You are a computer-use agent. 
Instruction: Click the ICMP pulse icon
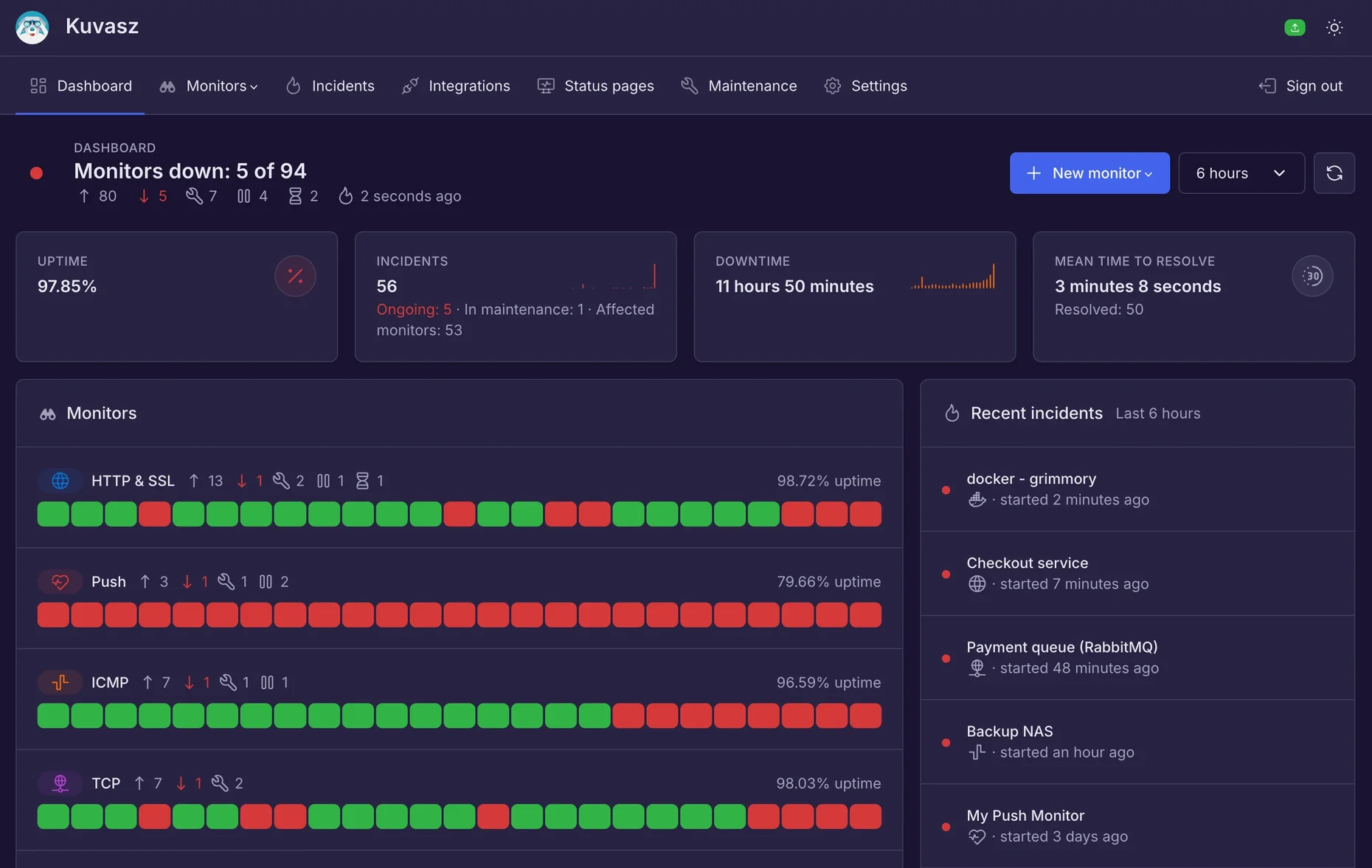[x=60, y=682]
